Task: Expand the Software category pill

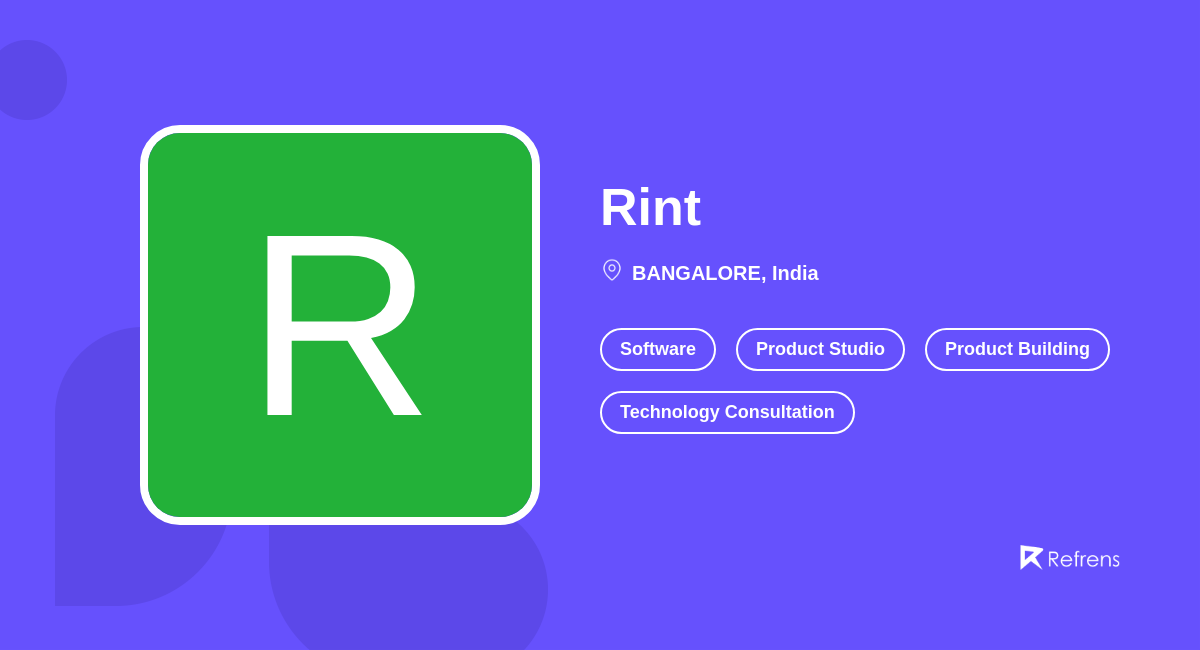Action: 657,349
